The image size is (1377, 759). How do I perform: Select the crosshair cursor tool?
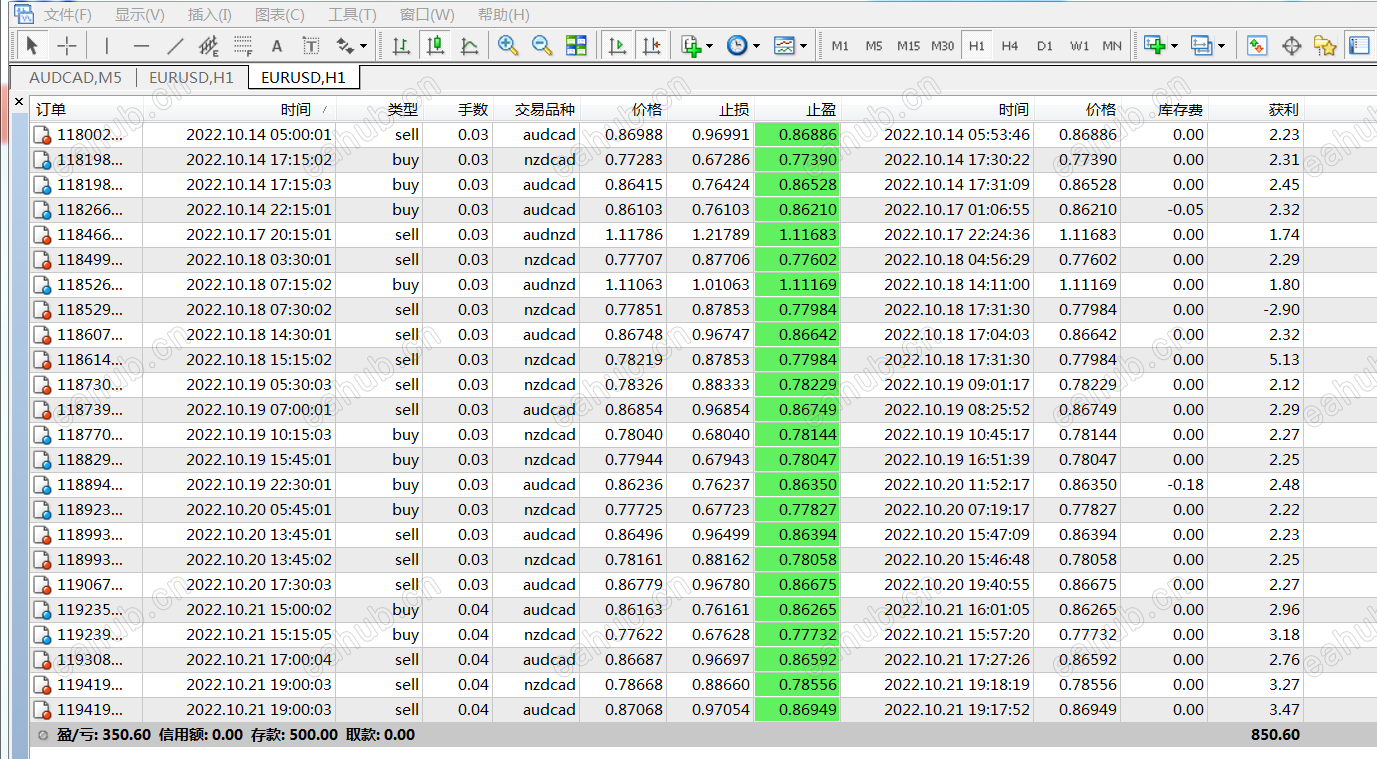coord(66,46)
